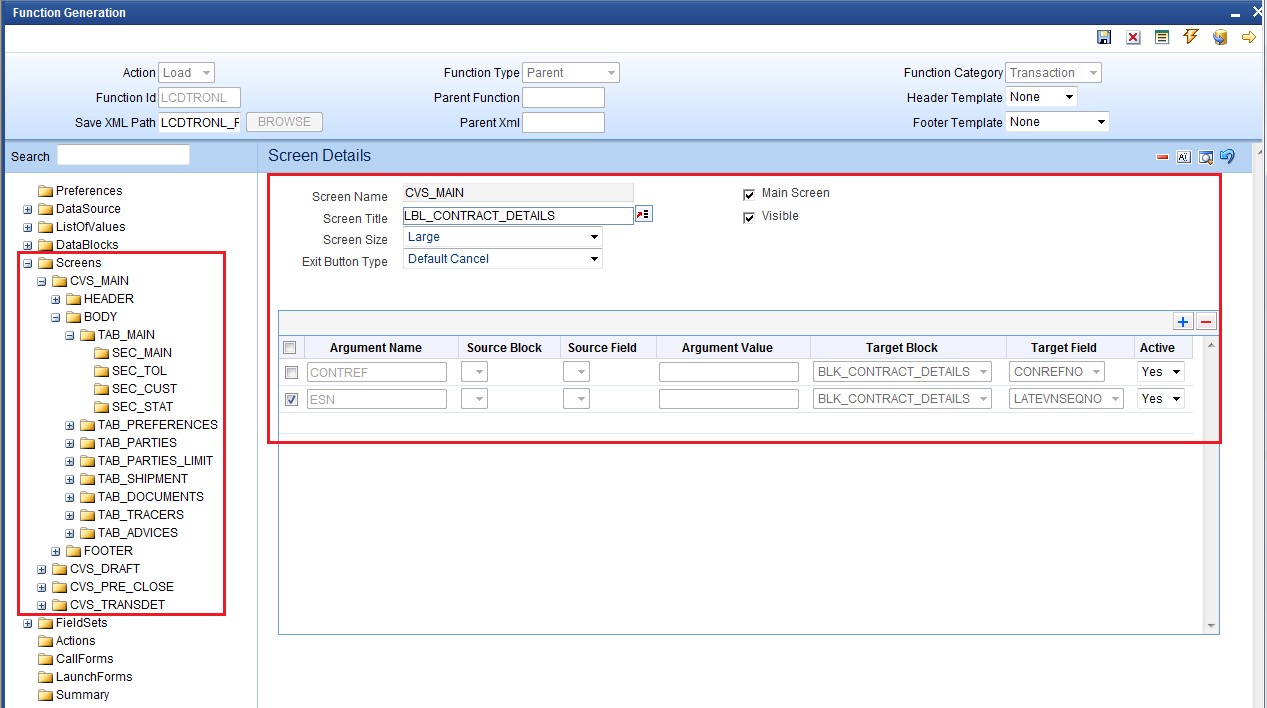Select CVS_TRANSDET screen in the tree
This screenshot has height=708, width=1267.
click(118, 605)
